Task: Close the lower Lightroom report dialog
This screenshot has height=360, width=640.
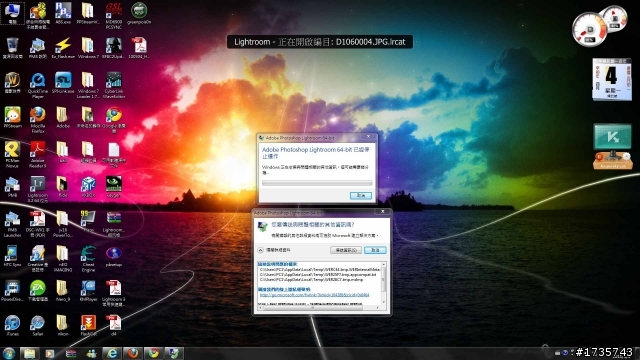Action: click(382, 212)
